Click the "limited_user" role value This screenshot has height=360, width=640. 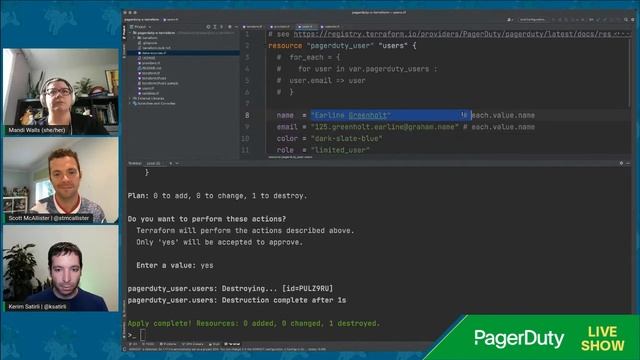click(340, 150)
